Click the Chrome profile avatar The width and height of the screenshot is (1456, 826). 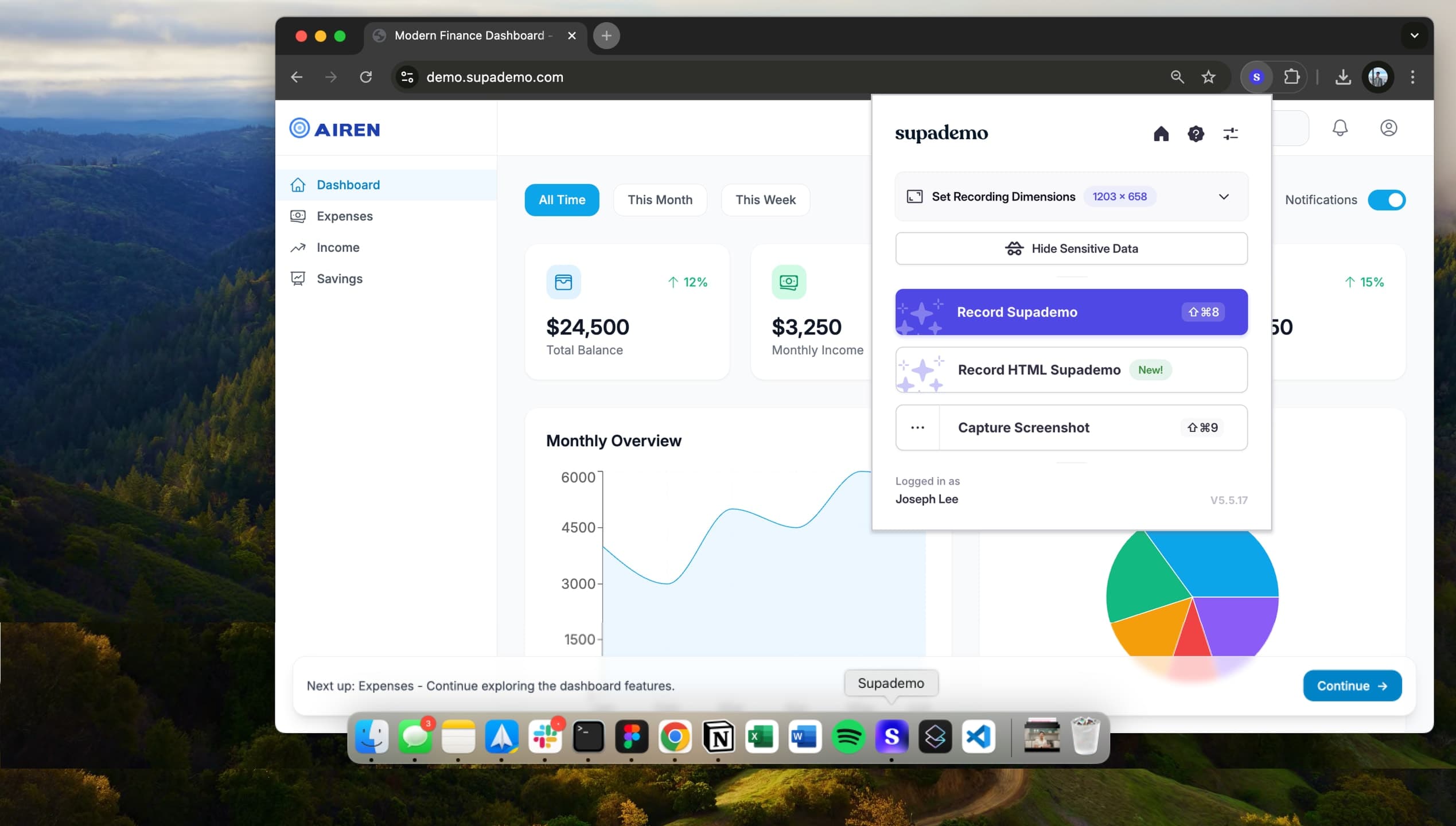click(x=1377, y=77)
